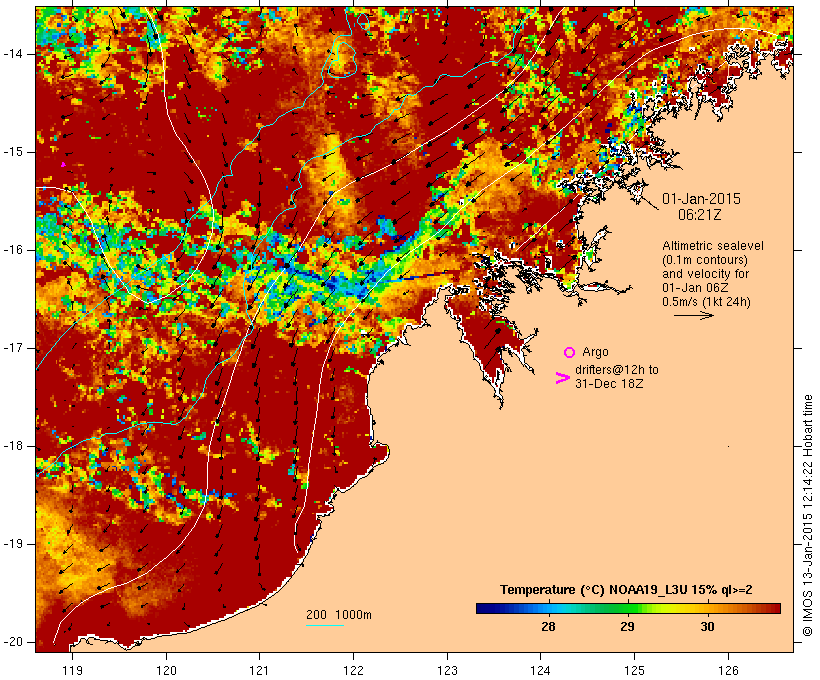
Task: Click the '200 1000m' depth contour label
Action: coord(339,615)
